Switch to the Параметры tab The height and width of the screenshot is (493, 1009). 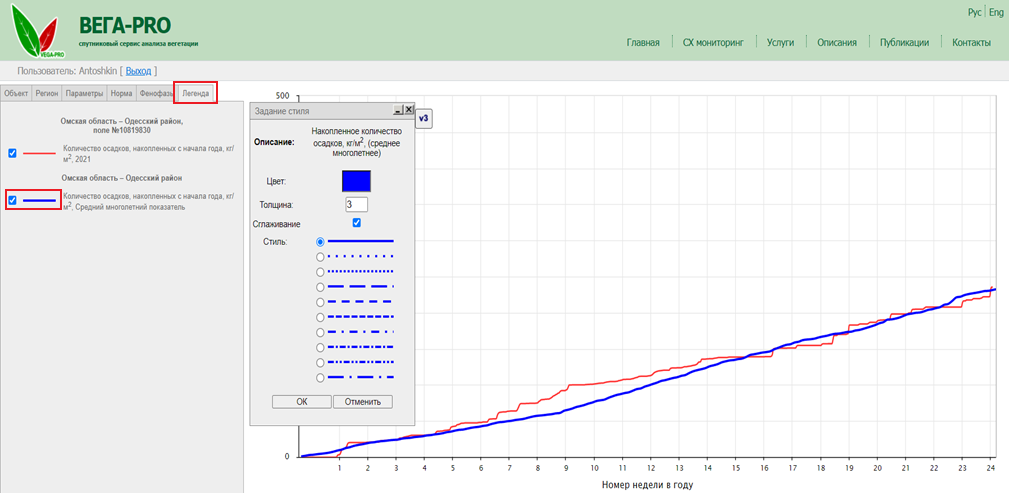click(85, 93)
